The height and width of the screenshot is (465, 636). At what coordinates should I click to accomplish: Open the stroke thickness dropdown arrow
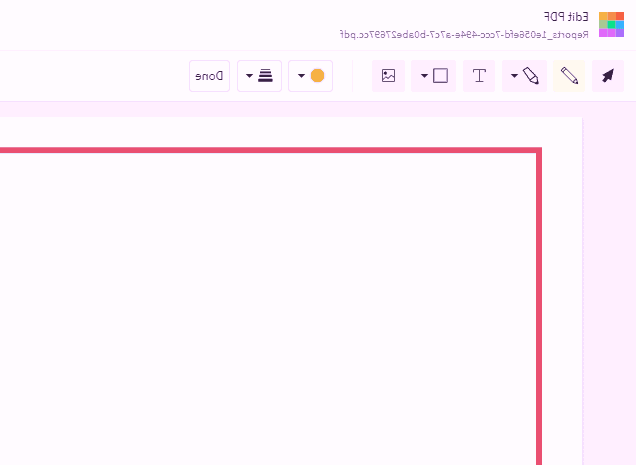pos(248,76)
